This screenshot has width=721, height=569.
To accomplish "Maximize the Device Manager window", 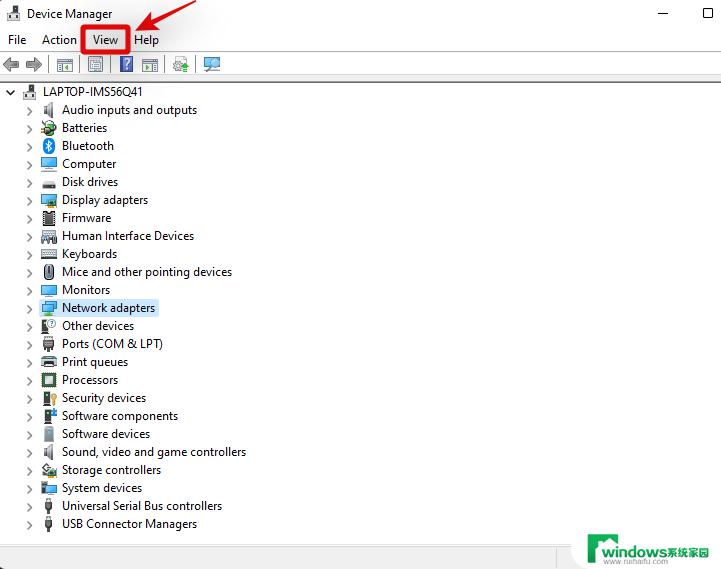I will (x=708, y=13).
